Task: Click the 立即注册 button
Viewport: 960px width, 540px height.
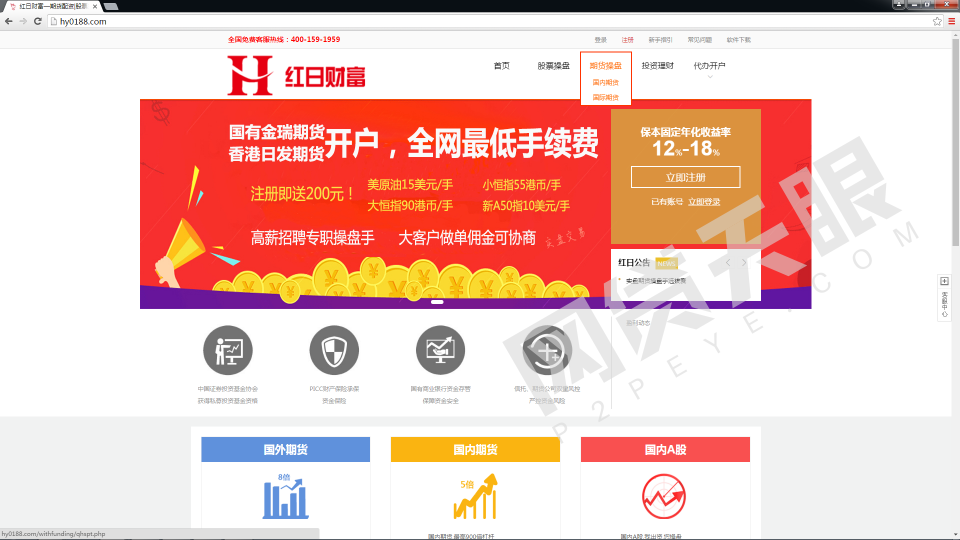Action: pyautogui.click(x=686, y=178)
